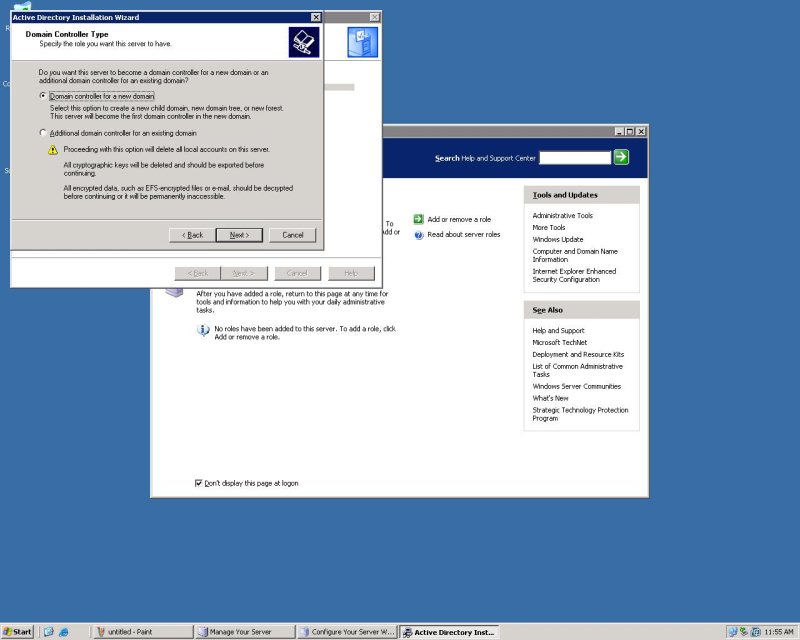Click the Configure Your Server wizard banner icon
This screenshot has height=640, width=800.
pyautogui.click(x=362, y=42)
